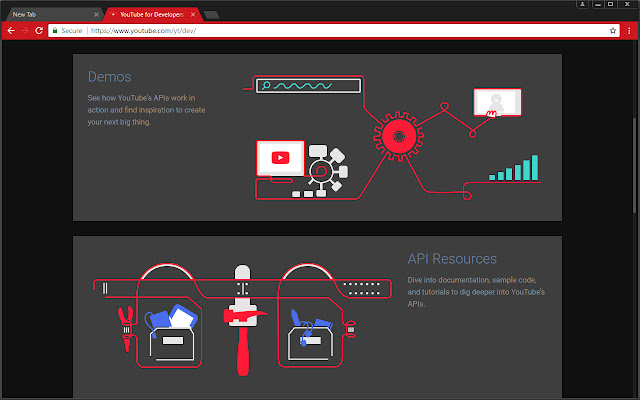Screen dimensions: 640x400
Task: Click the 'Dive into documentation' description text
Action: coord(476,292)
